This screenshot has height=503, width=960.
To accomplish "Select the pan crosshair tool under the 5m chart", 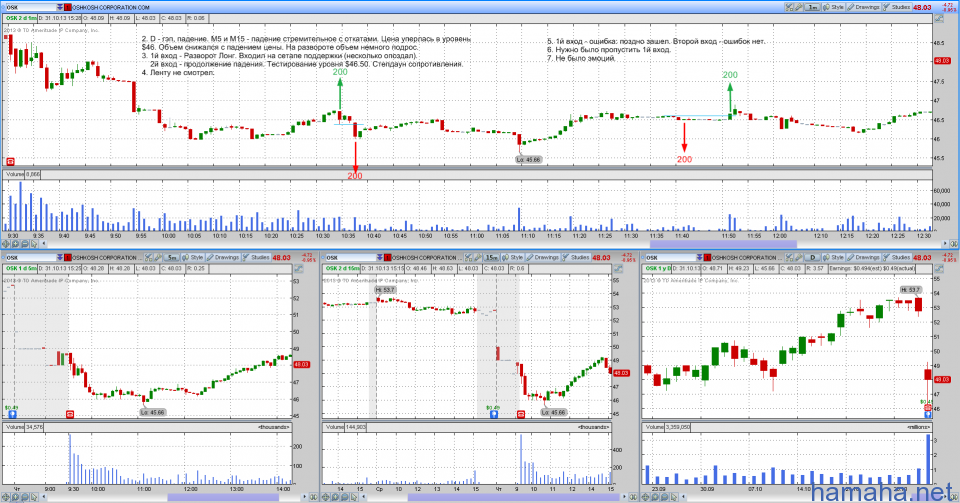I will (6, 497).
